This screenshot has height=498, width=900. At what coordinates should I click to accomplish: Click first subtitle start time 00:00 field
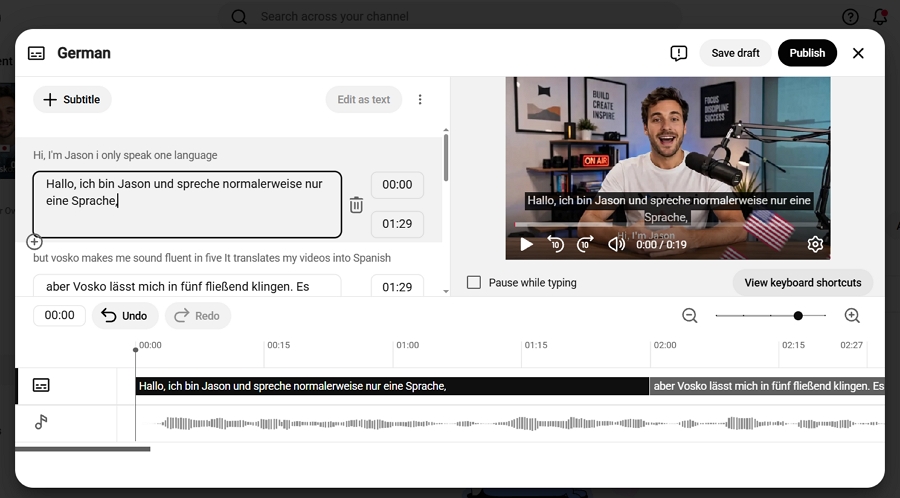click(x=397, y=185)
